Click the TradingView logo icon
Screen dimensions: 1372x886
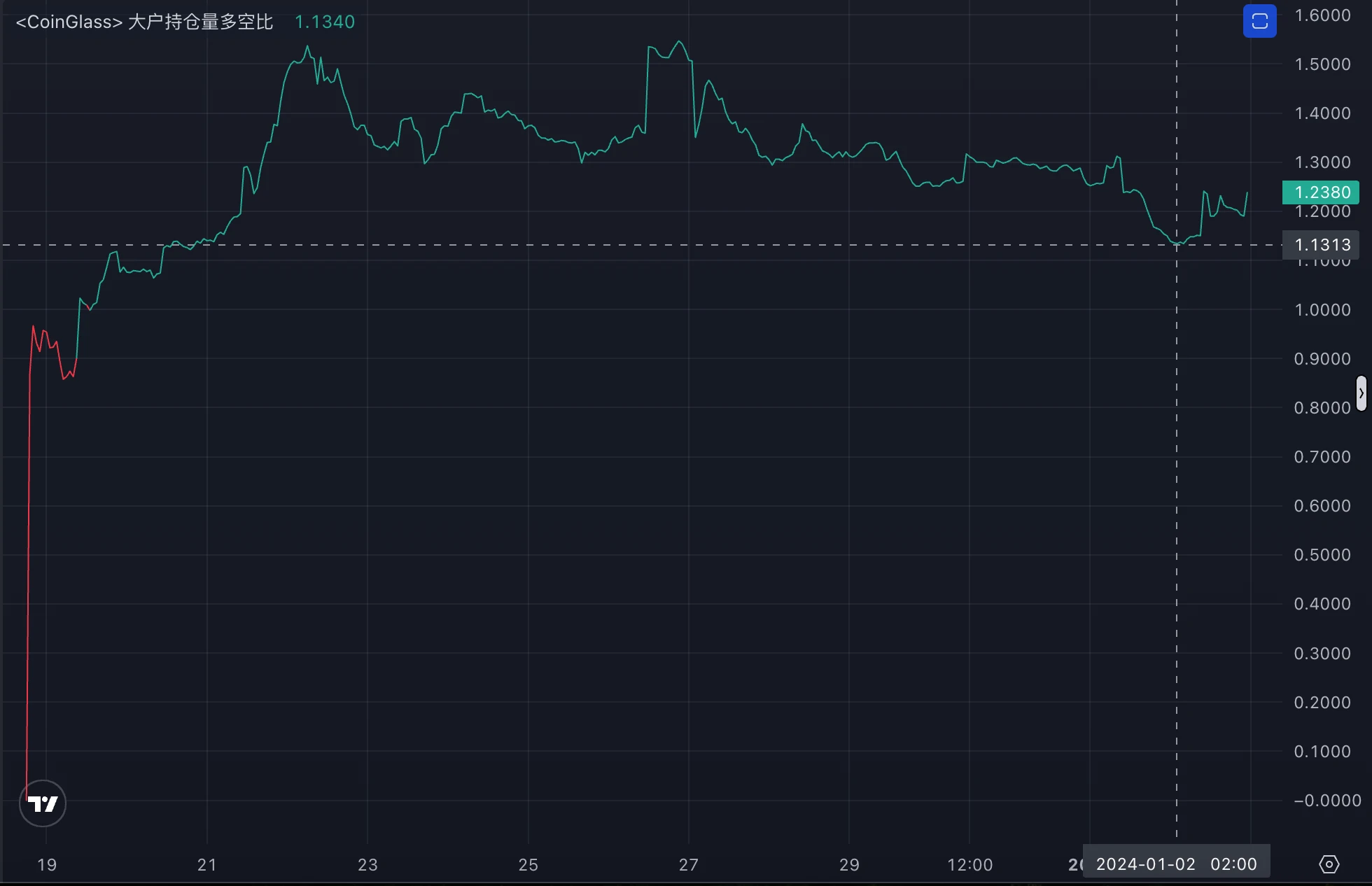point(43,803)
